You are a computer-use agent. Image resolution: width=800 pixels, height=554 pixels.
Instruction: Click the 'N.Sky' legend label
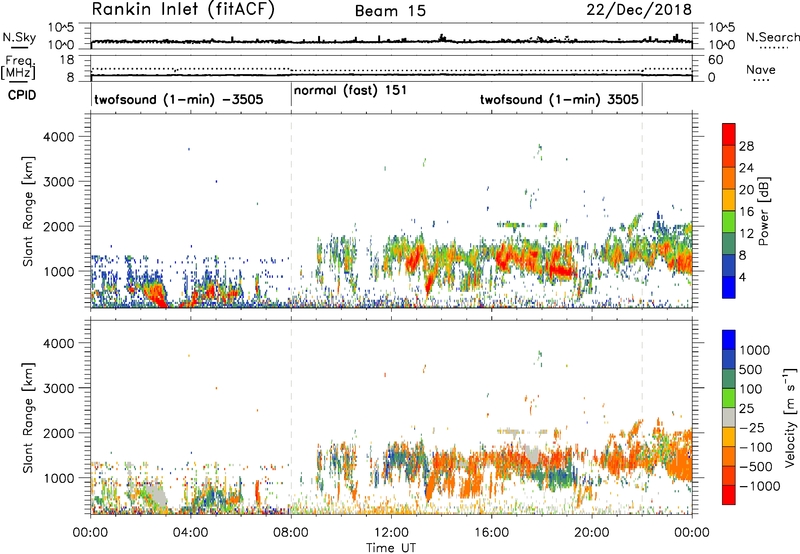click(x=19, y=37)
